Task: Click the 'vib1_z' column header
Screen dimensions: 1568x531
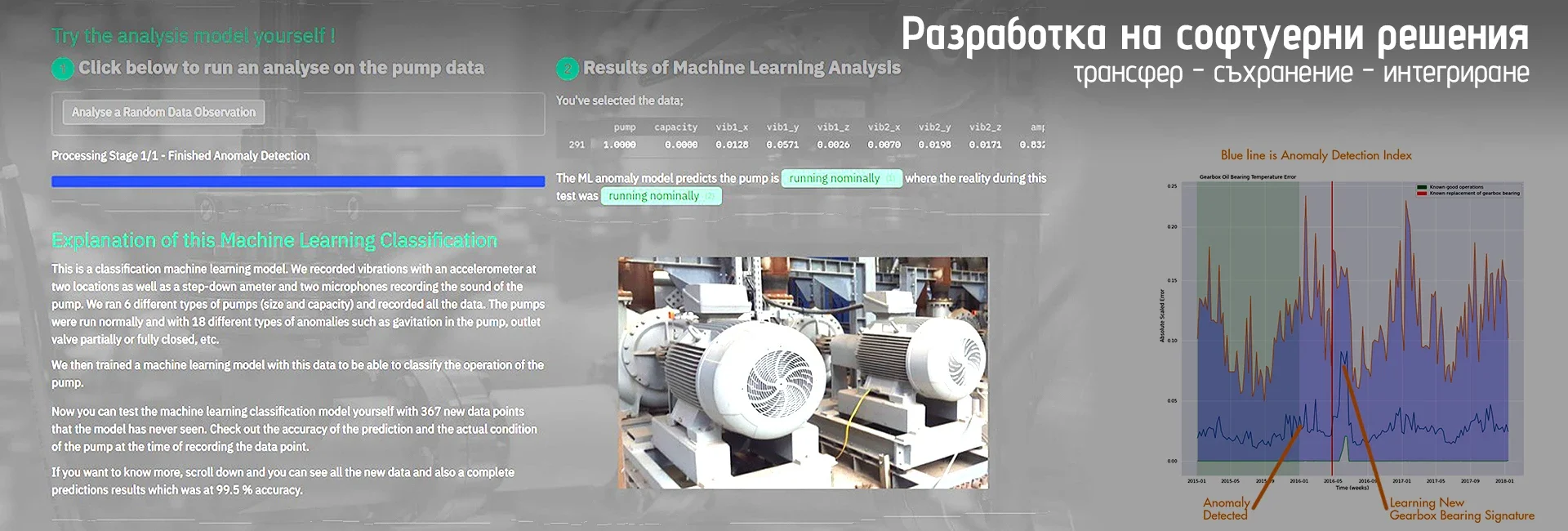Action: coord(833,127)
